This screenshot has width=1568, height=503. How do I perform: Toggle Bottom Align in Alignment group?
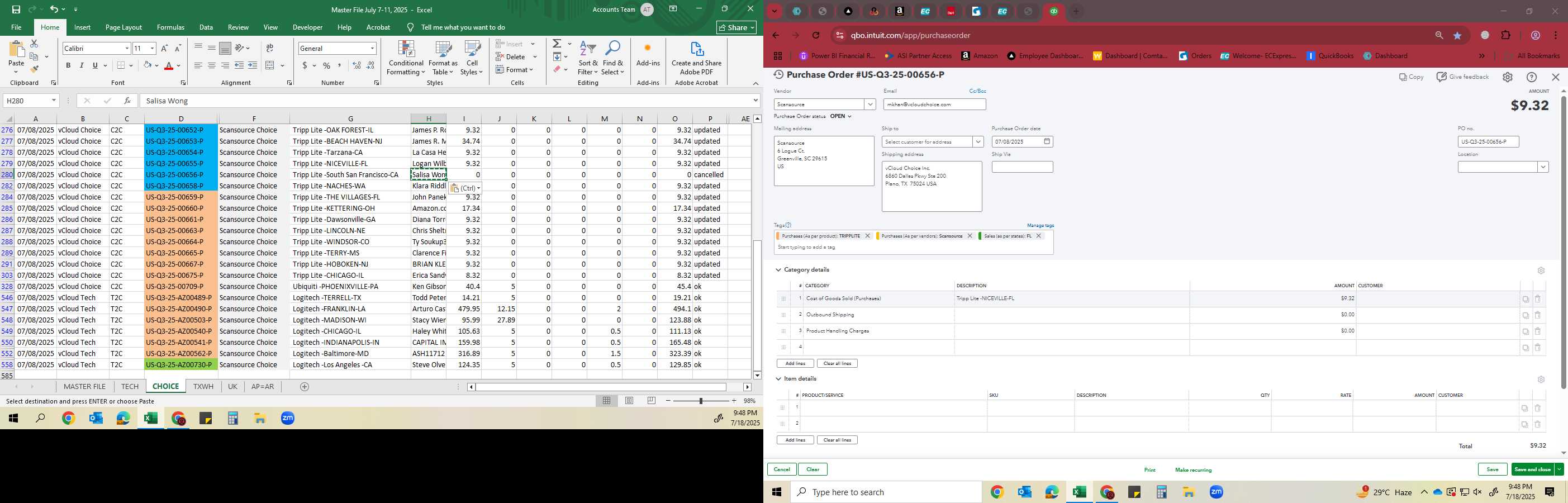pyautogui.click(x=225, y=48)
